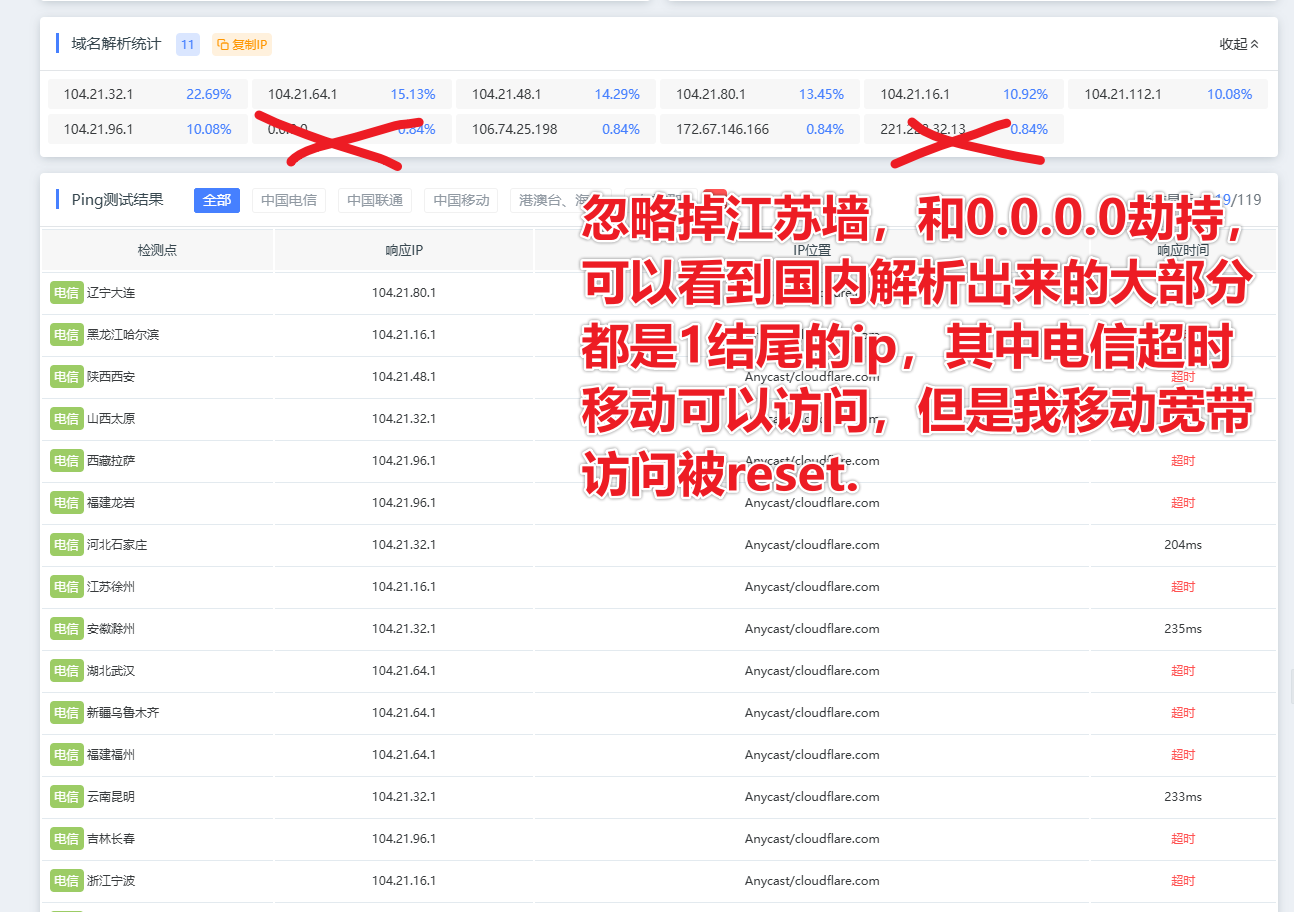This screenshot has height=912, width=1294.
Task: Click response IP 104.21.48.1 in 陕西西安 row
Action: pyautogui.click(x=404, y=377)
